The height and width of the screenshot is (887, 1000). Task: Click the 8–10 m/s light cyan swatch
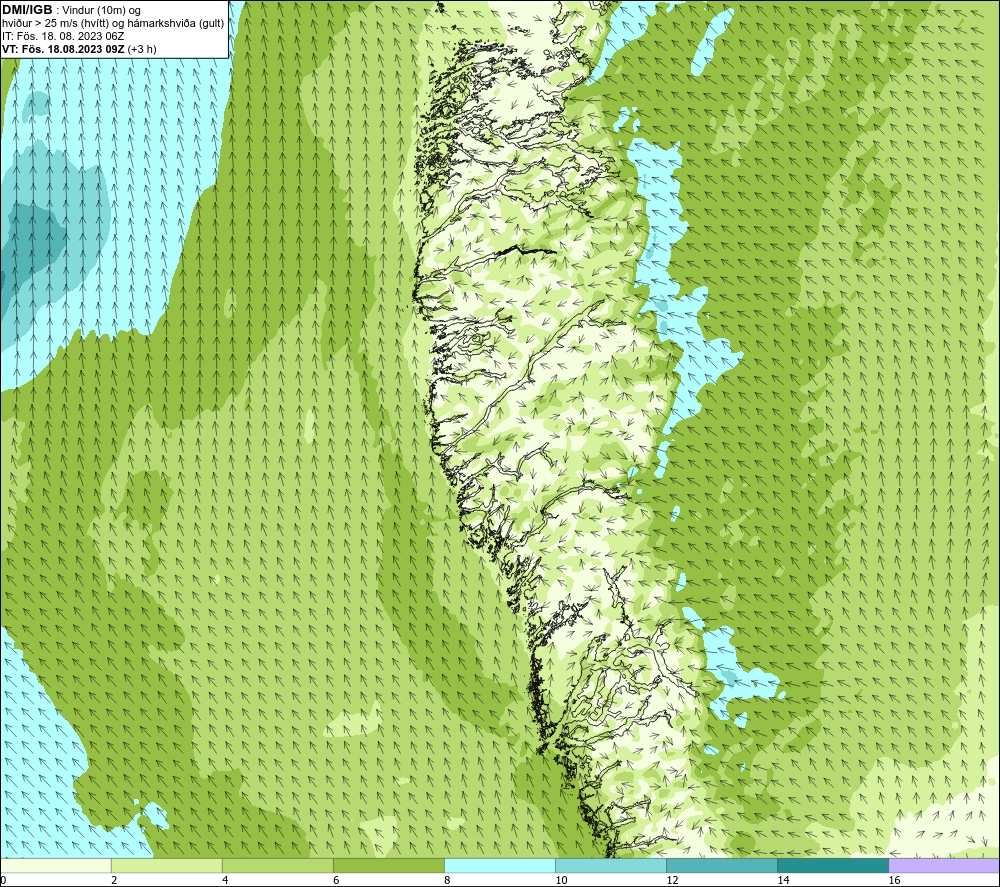500,865
